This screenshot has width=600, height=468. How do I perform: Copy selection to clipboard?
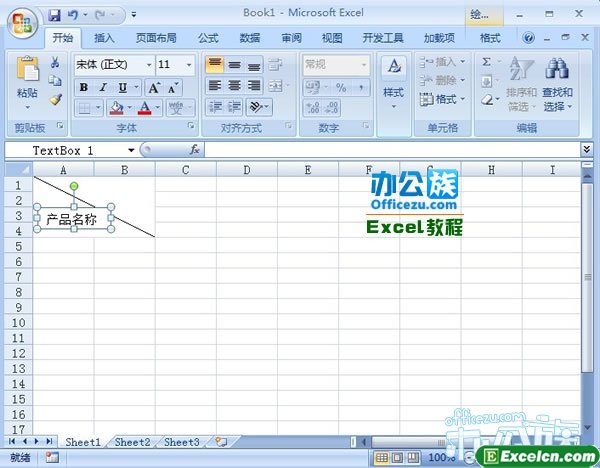click(x=55, y=80)
